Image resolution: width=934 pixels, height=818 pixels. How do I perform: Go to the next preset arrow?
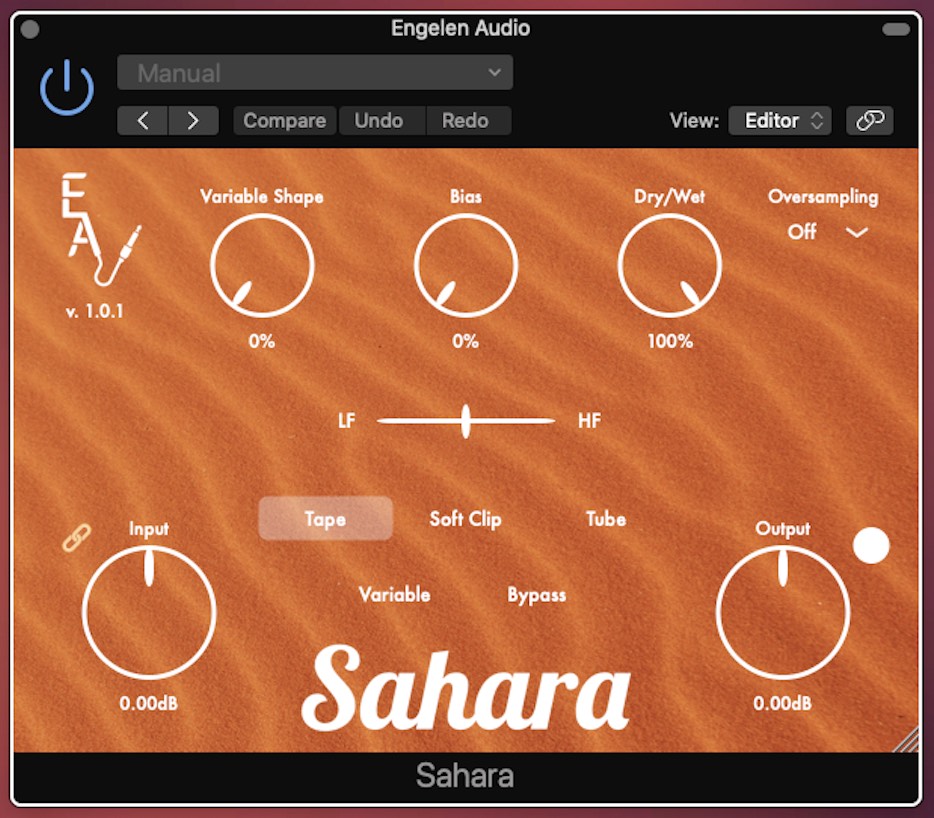(193, 121)
